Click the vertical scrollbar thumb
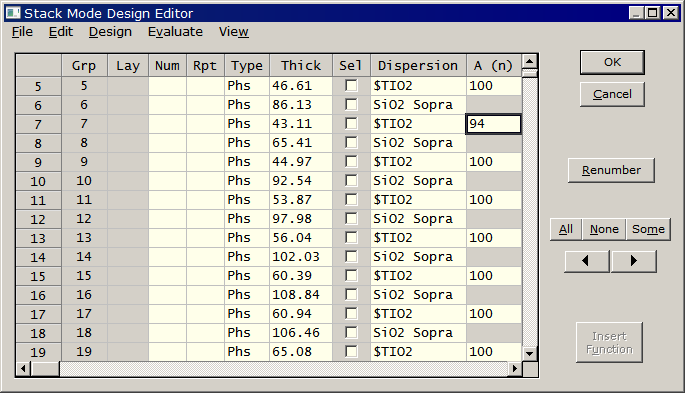This screenshot has width=685, height=393. point(529,74)
